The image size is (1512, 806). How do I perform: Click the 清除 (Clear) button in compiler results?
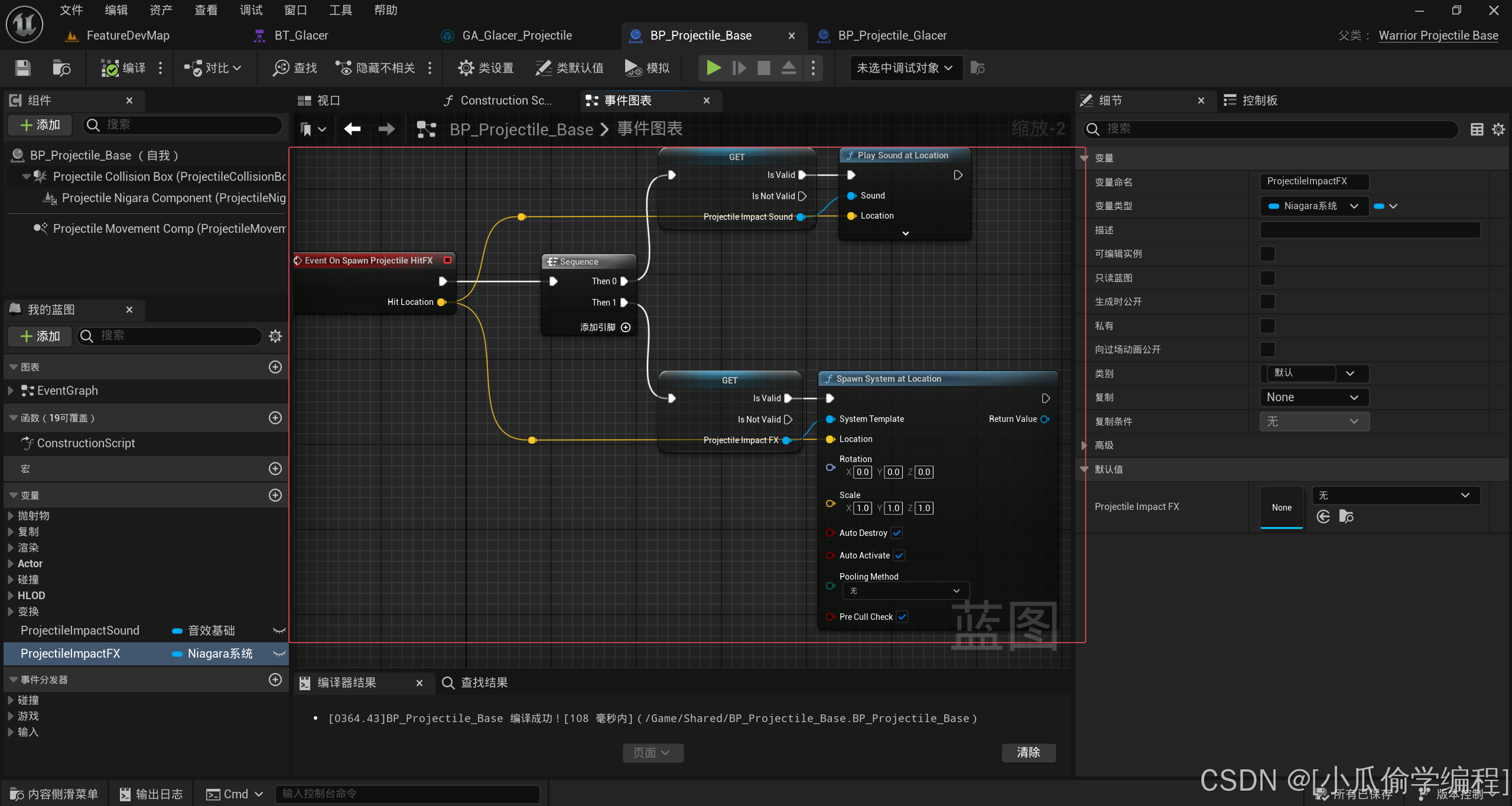tap(1028, 752)
